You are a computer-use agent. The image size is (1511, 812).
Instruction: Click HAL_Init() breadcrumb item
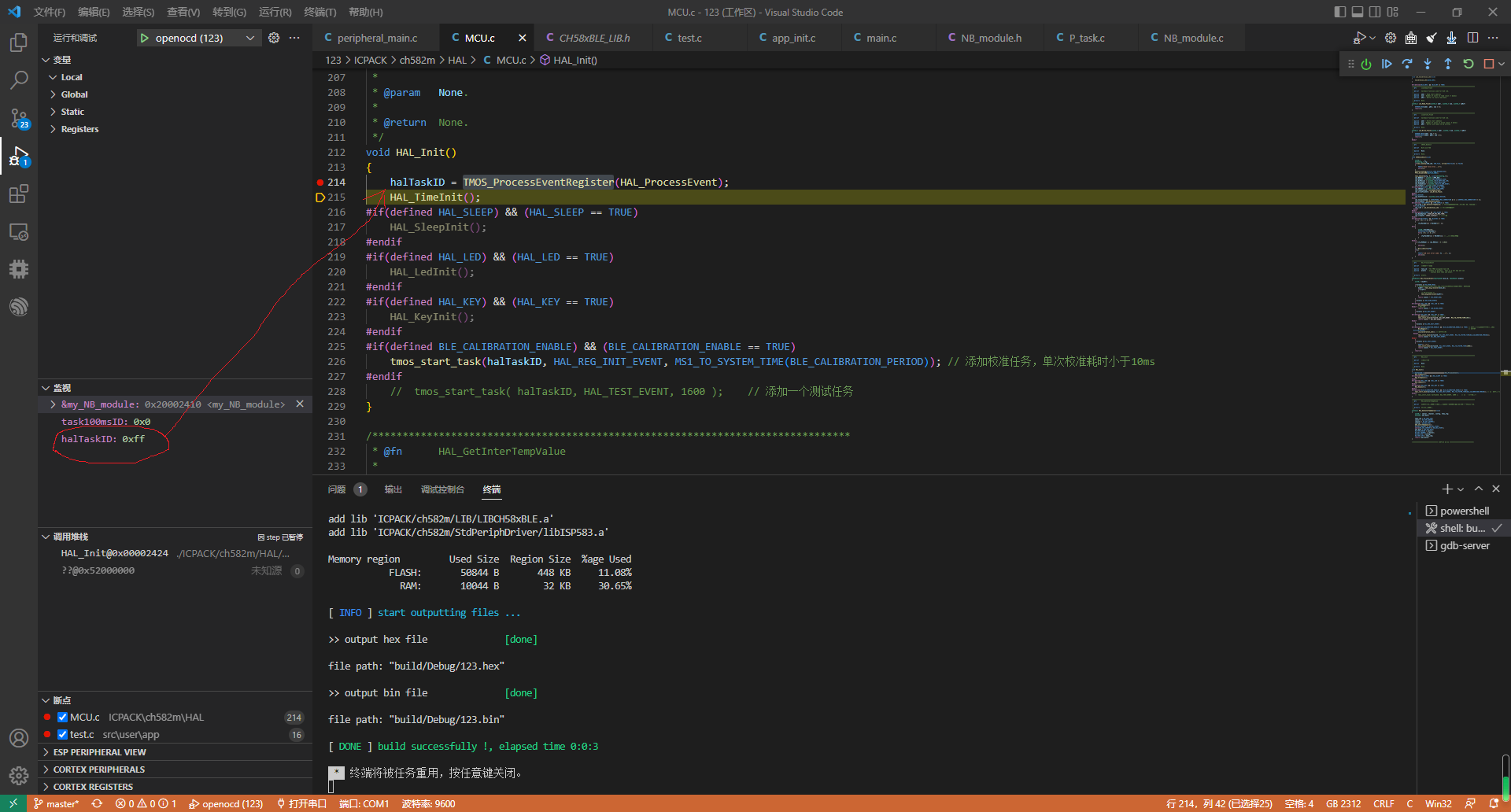(x=574, y=60)
